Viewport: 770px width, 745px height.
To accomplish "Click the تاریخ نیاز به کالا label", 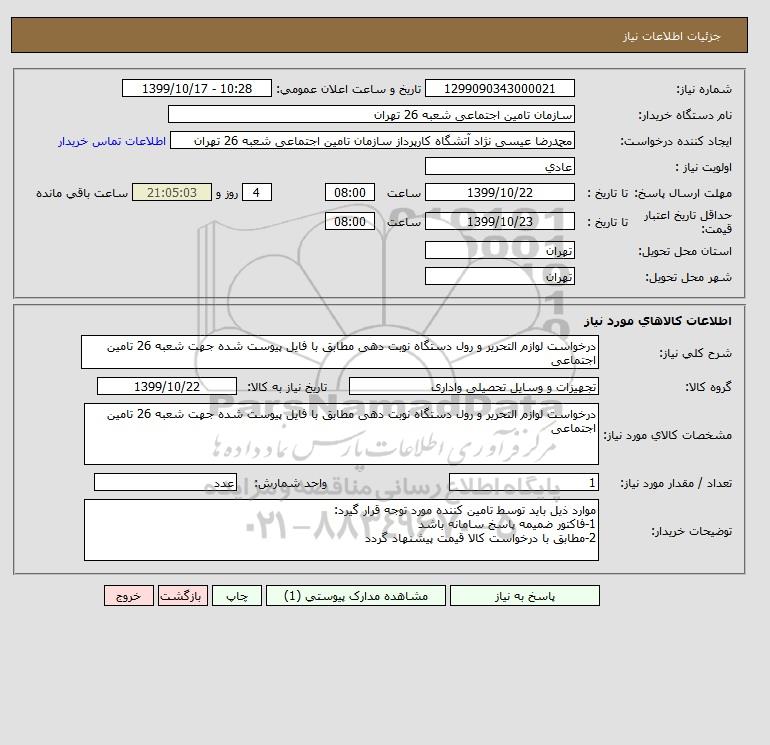I will coord(287,387).
